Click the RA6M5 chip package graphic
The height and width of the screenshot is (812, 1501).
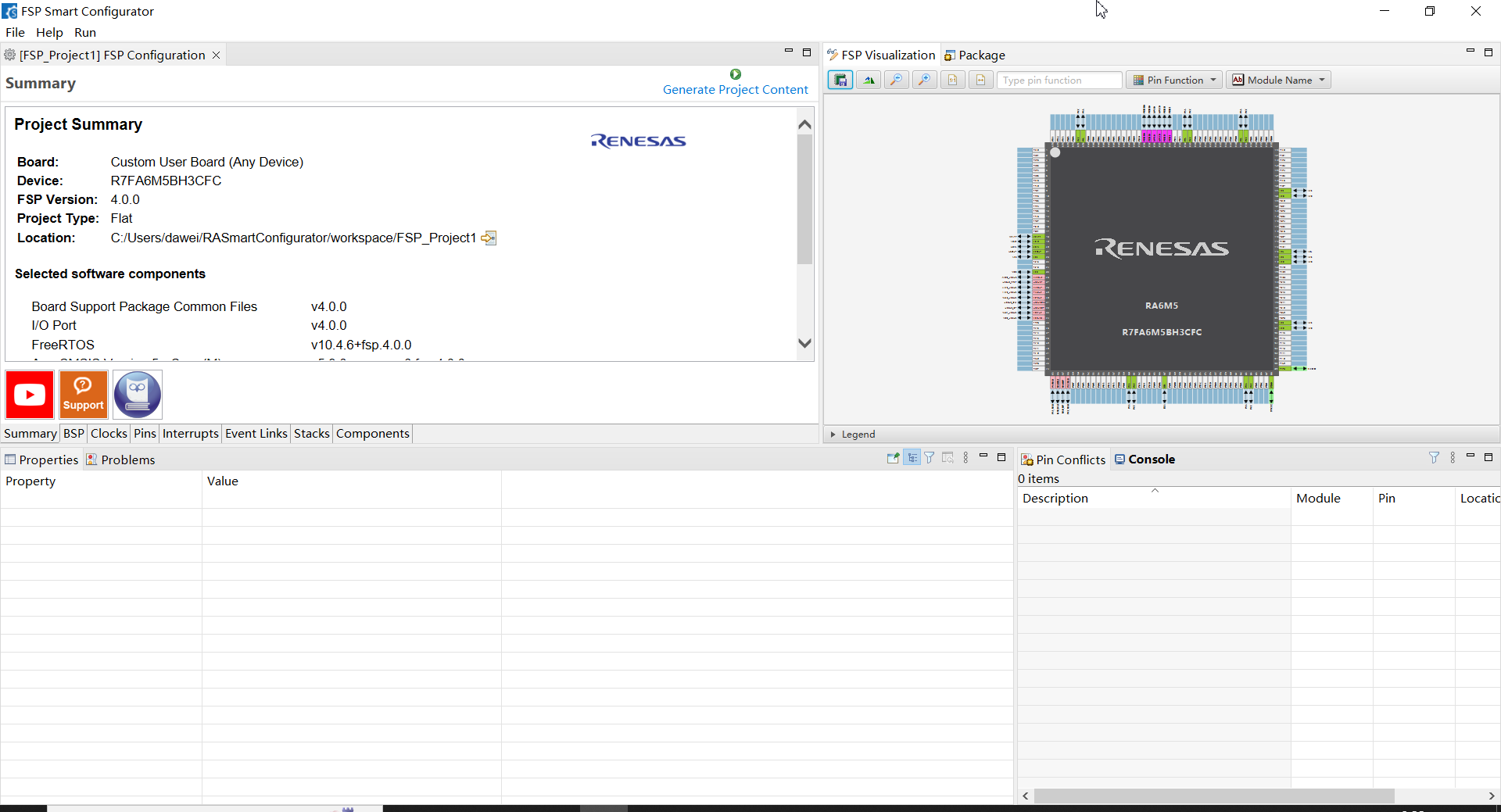[1162, 259]
